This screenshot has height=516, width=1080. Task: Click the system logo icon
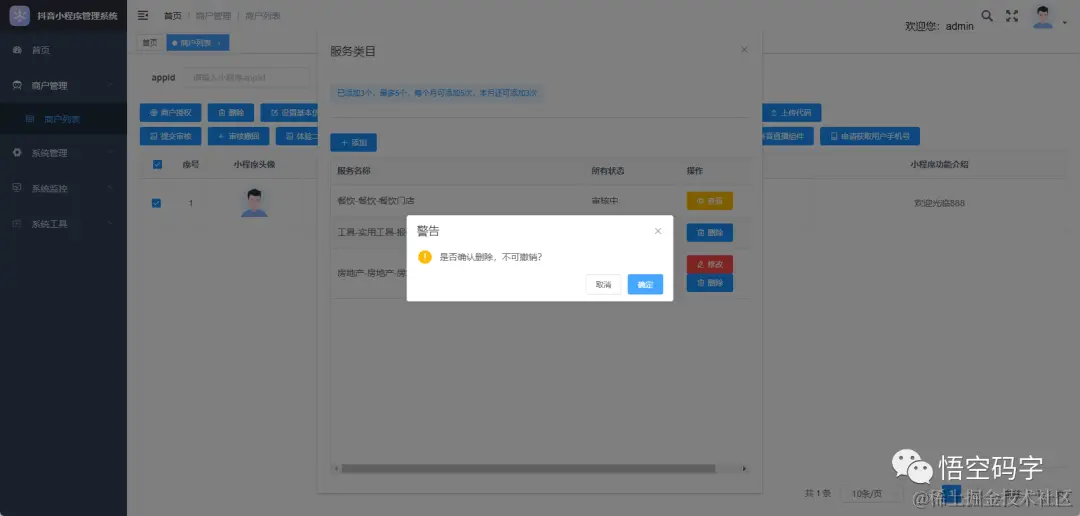tap(19, 16)
